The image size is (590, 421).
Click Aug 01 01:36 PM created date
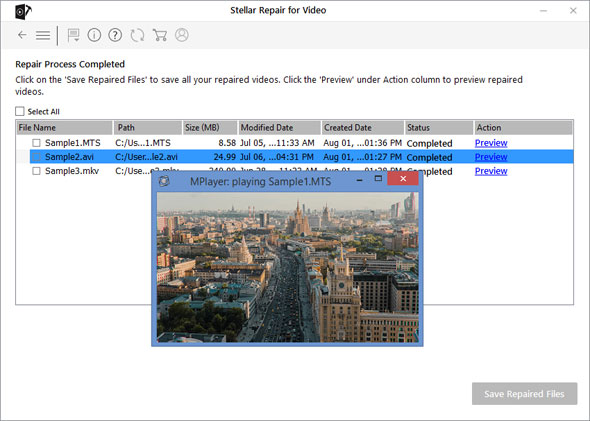tap(363, 143)
